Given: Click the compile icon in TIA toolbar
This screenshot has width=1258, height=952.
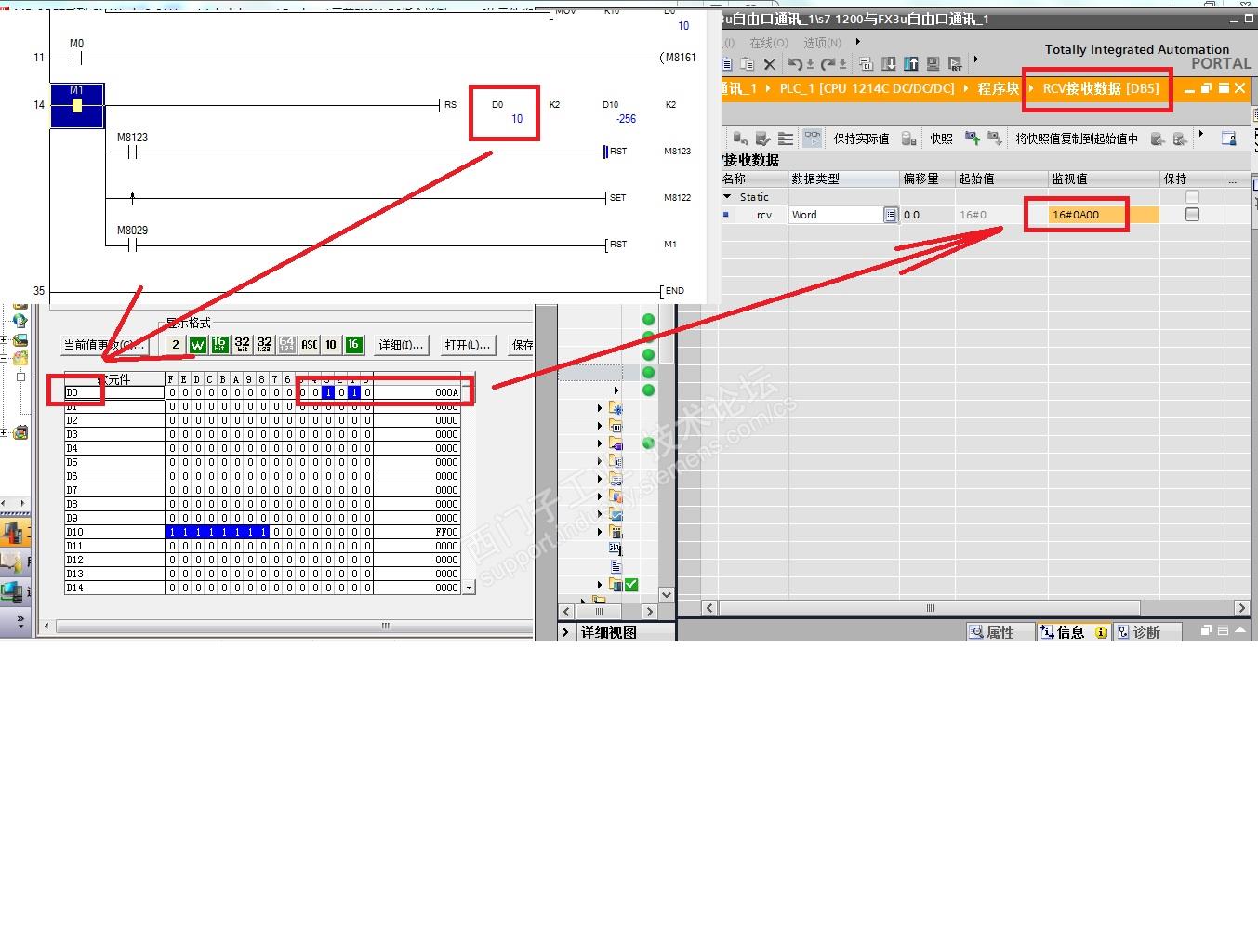Looking at the screenshot, I should click(866, 64).
